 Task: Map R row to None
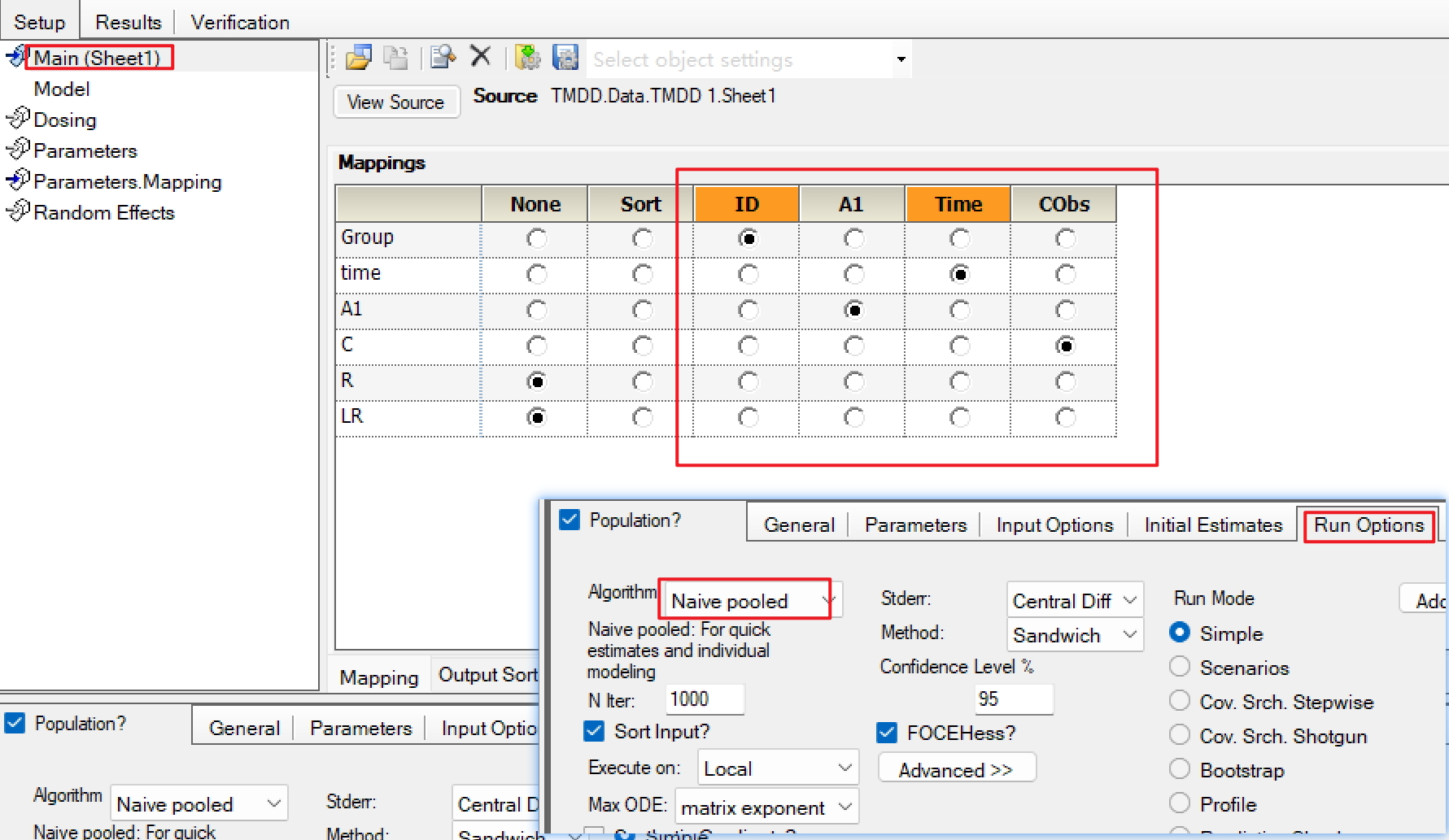pyautogui.click(x=536, y=381)
